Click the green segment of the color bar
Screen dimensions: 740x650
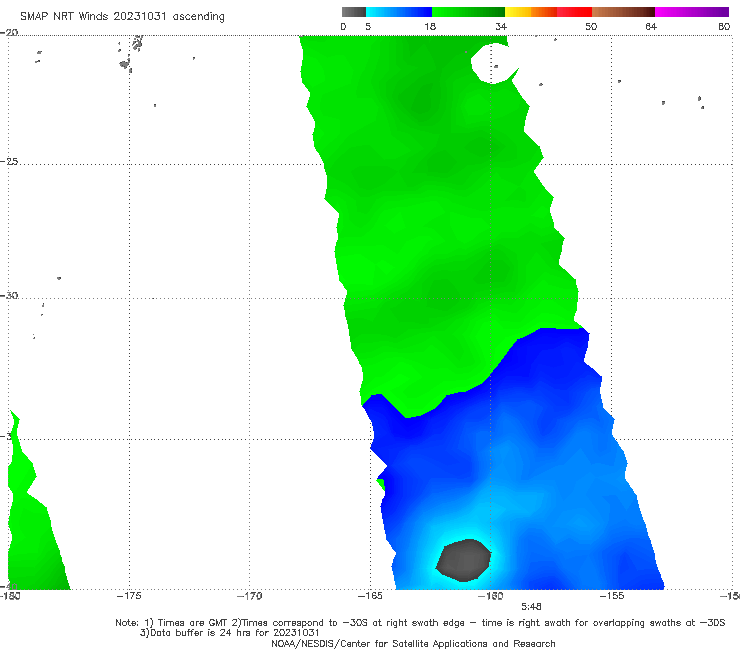(x=469, y=12)
